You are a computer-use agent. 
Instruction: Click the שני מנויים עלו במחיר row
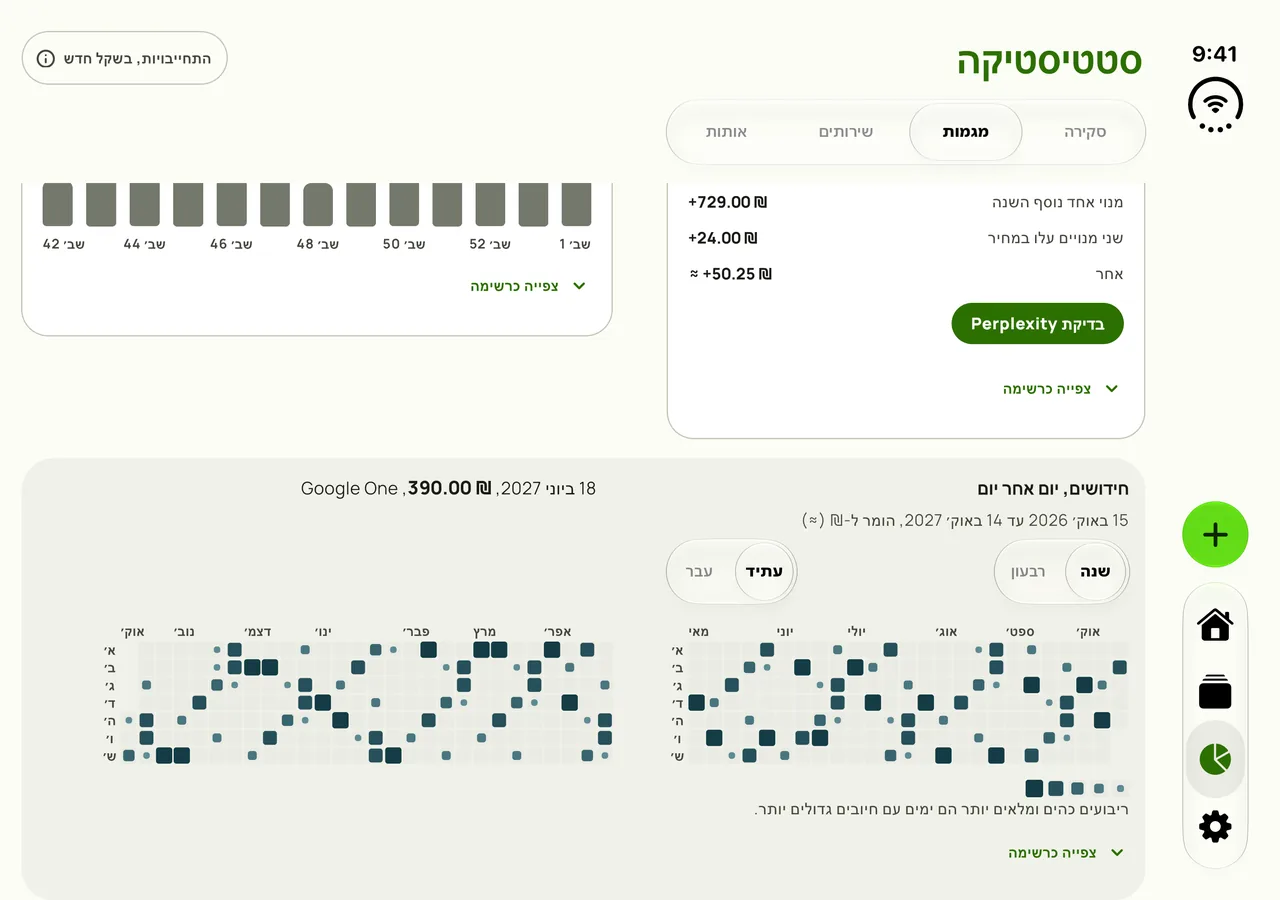(906, 238)
